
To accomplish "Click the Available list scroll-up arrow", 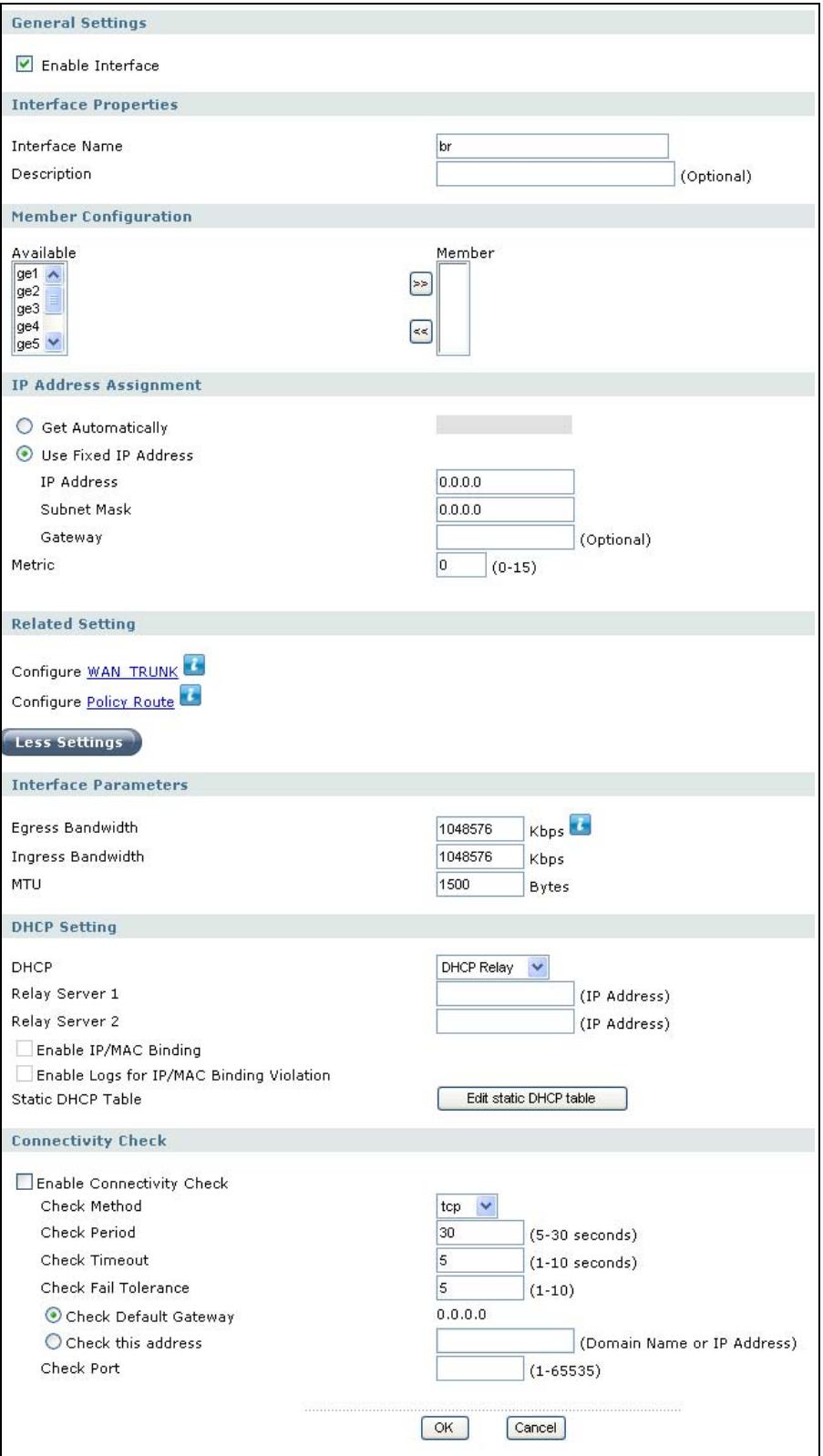I will tap(54, 274).
